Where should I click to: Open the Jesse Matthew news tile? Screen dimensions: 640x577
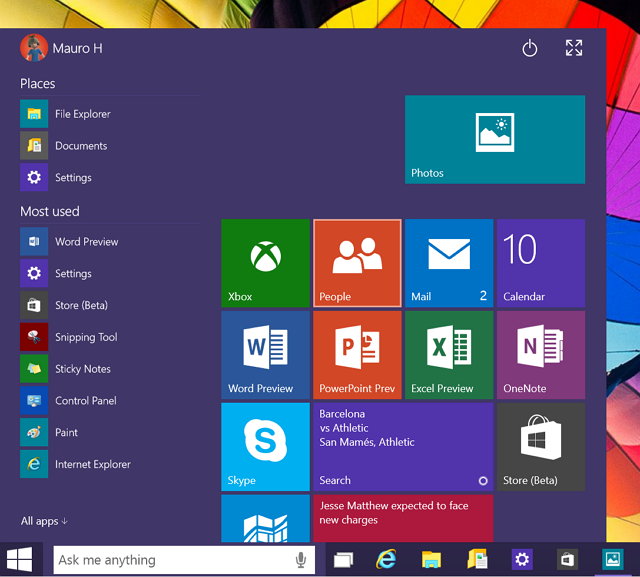tap(403, 519)
